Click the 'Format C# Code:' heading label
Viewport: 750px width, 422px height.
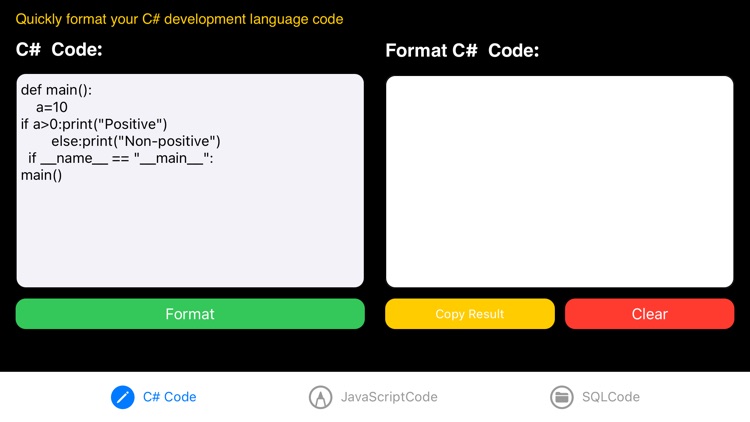click(462, 50)
